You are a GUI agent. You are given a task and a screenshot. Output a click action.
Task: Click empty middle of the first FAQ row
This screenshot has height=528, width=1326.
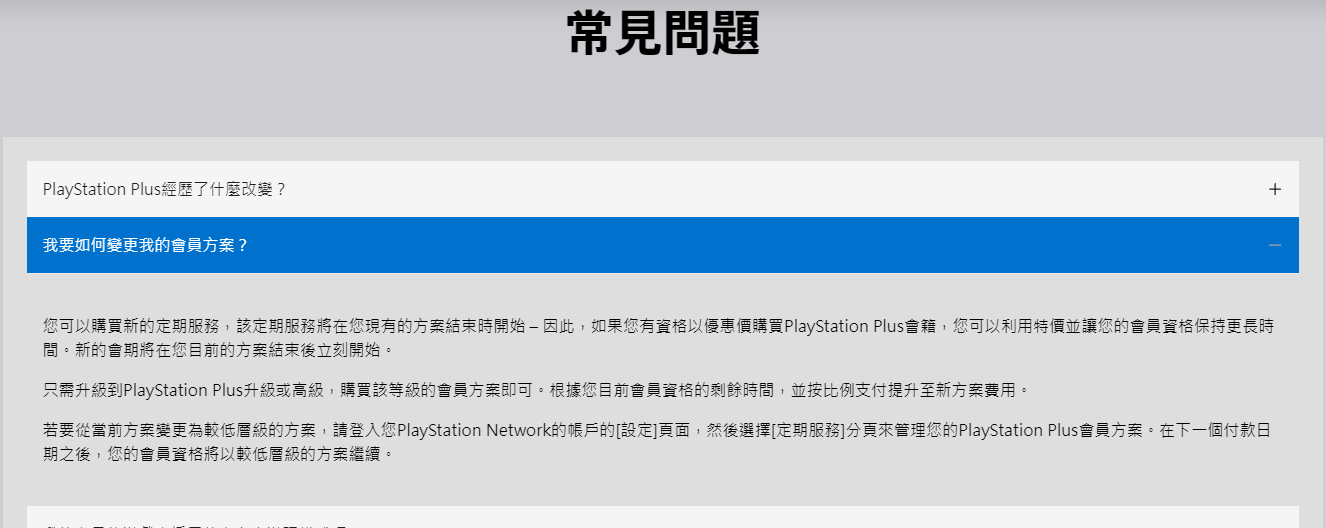700,189
